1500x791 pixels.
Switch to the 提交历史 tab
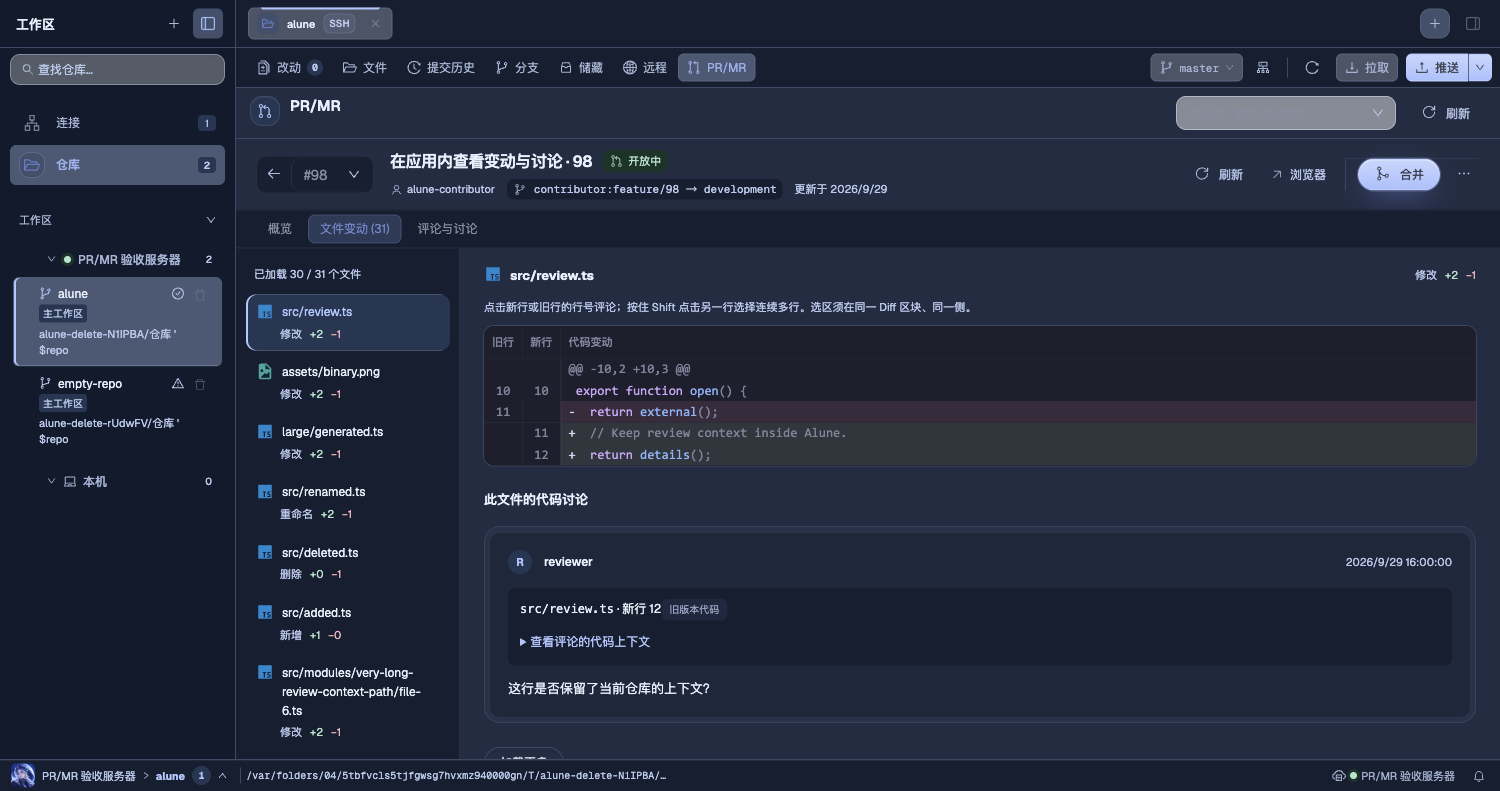point(441,68)
